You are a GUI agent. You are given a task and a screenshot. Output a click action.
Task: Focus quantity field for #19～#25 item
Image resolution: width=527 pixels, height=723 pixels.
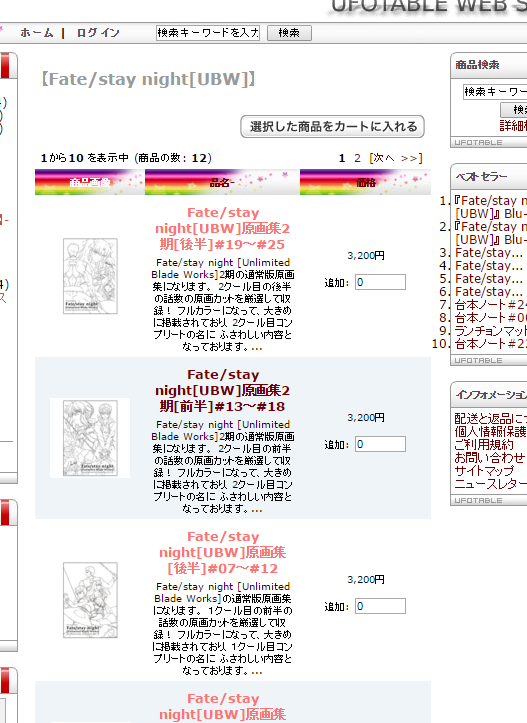pyautogui.click(x=380, y=282)
